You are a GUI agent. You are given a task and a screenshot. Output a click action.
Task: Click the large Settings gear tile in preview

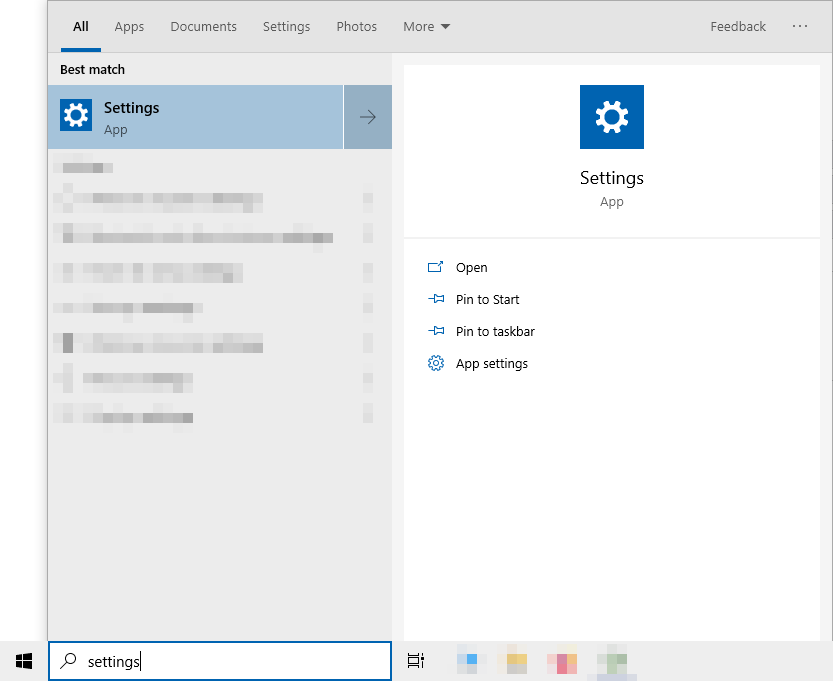[x=611, y=117]
